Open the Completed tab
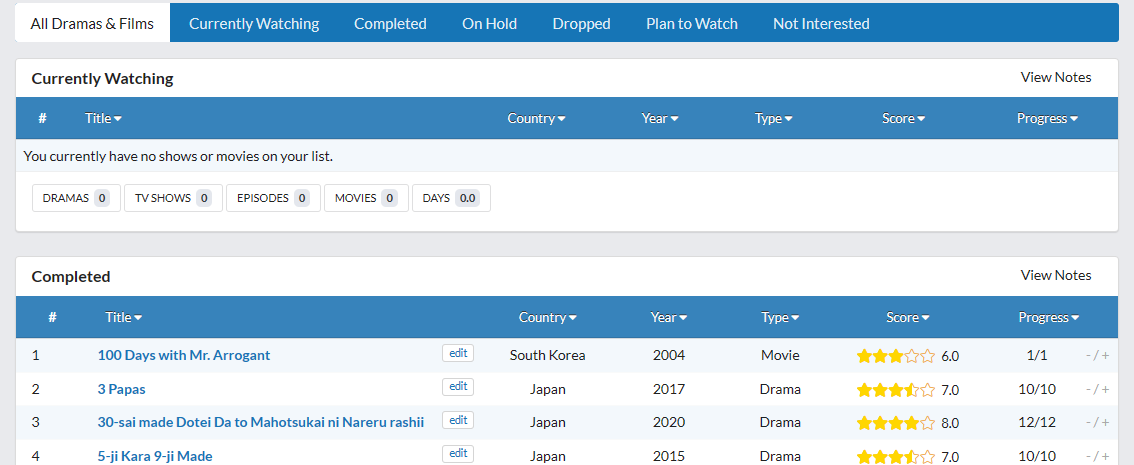 (390, 23)
